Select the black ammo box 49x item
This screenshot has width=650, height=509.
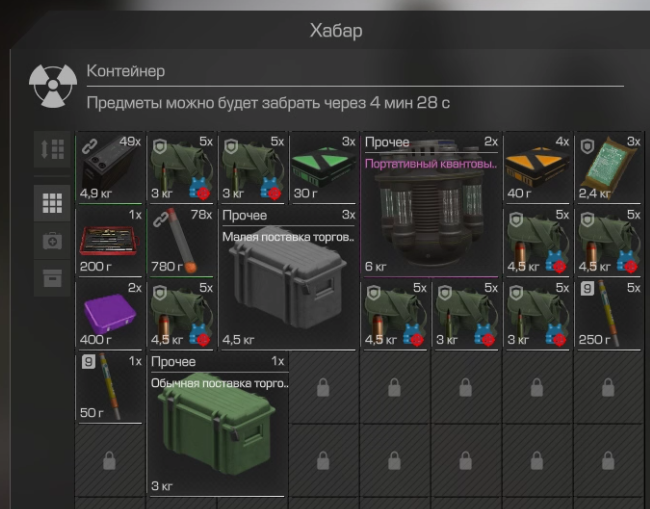pos(110,168)
